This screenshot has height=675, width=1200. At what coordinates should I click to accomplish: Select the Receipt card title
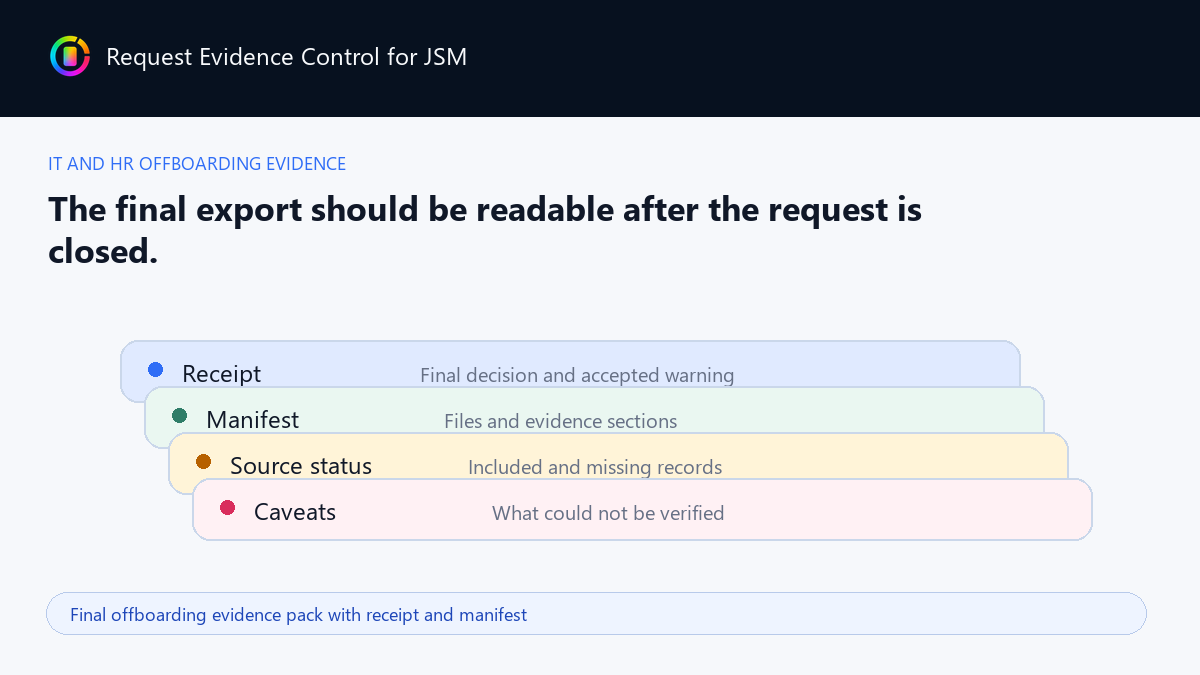click(221, 374)
